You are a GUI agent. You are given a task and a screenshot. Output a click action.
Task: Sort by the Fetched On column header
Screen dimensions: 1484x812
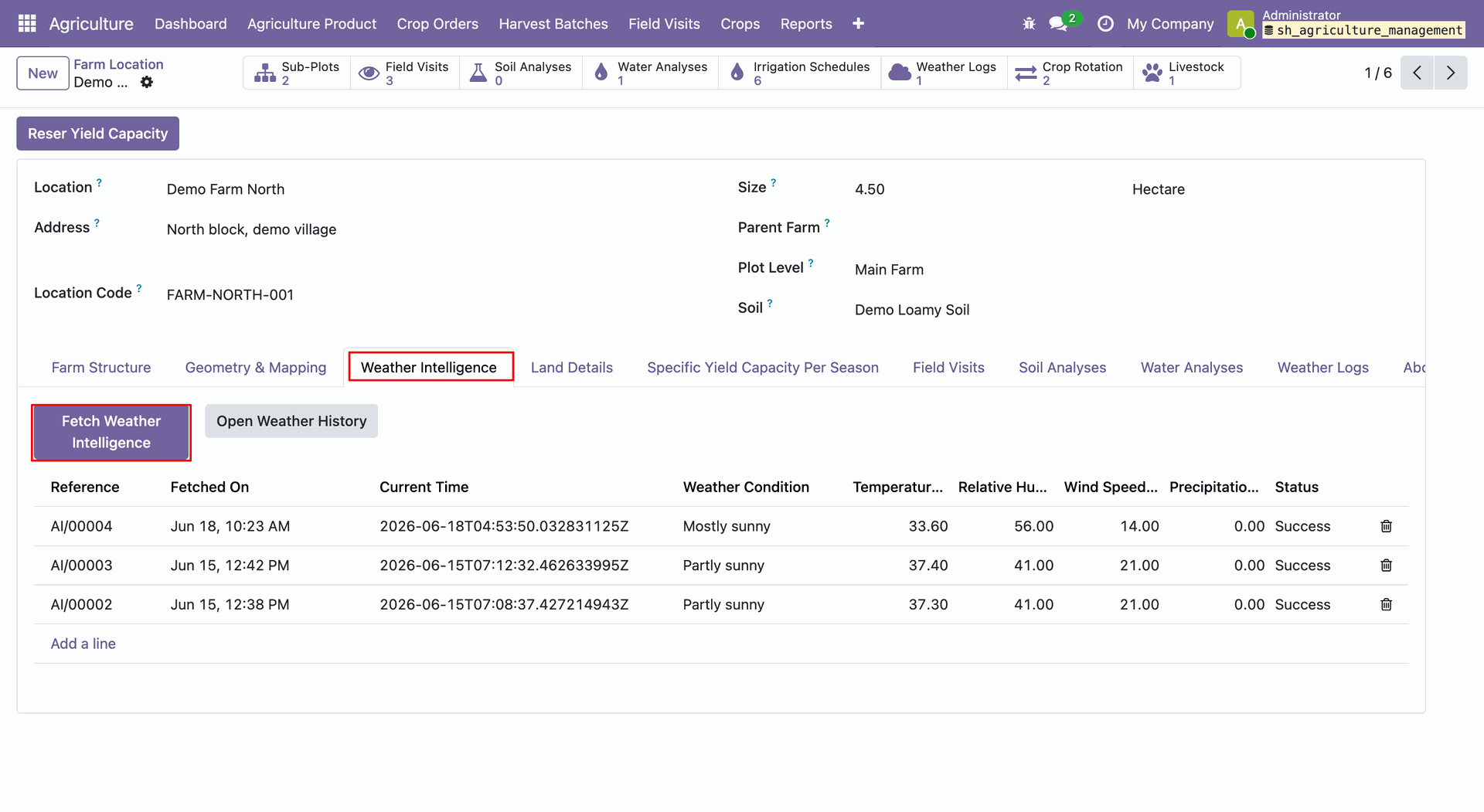point(209,488)
